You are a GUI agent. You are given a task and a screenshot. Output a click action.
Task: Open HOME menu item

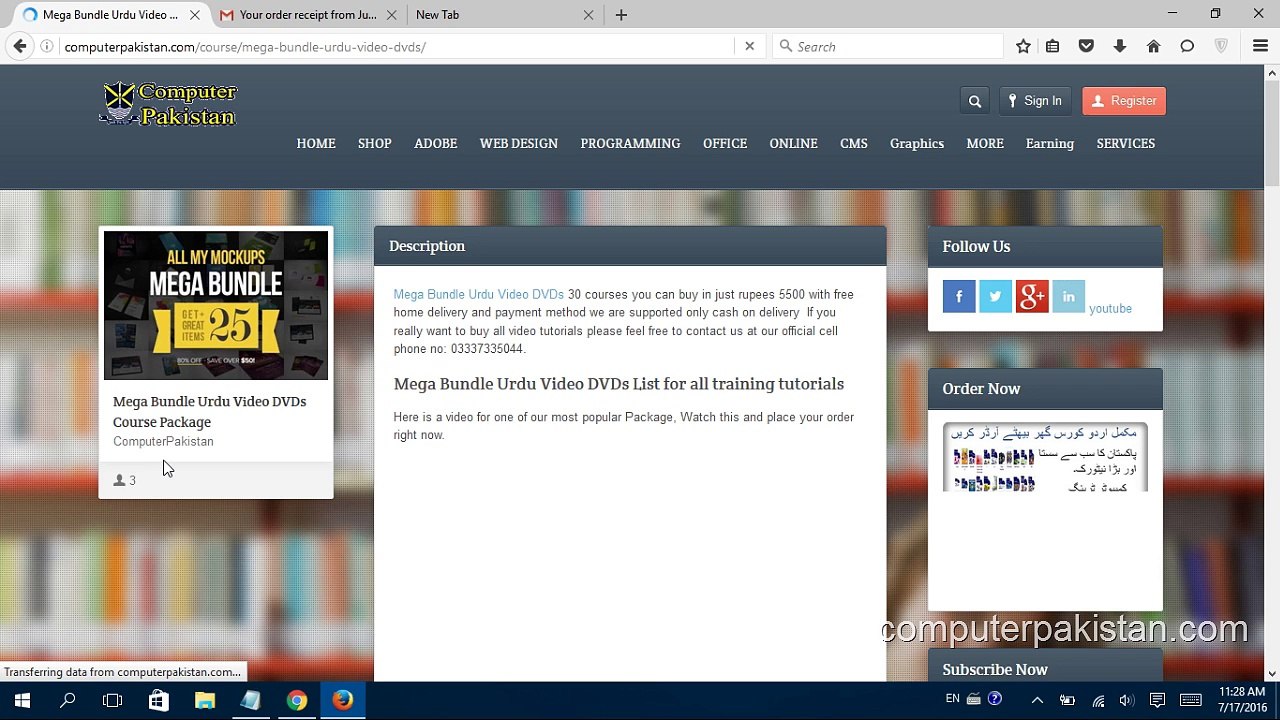[316, 144]
